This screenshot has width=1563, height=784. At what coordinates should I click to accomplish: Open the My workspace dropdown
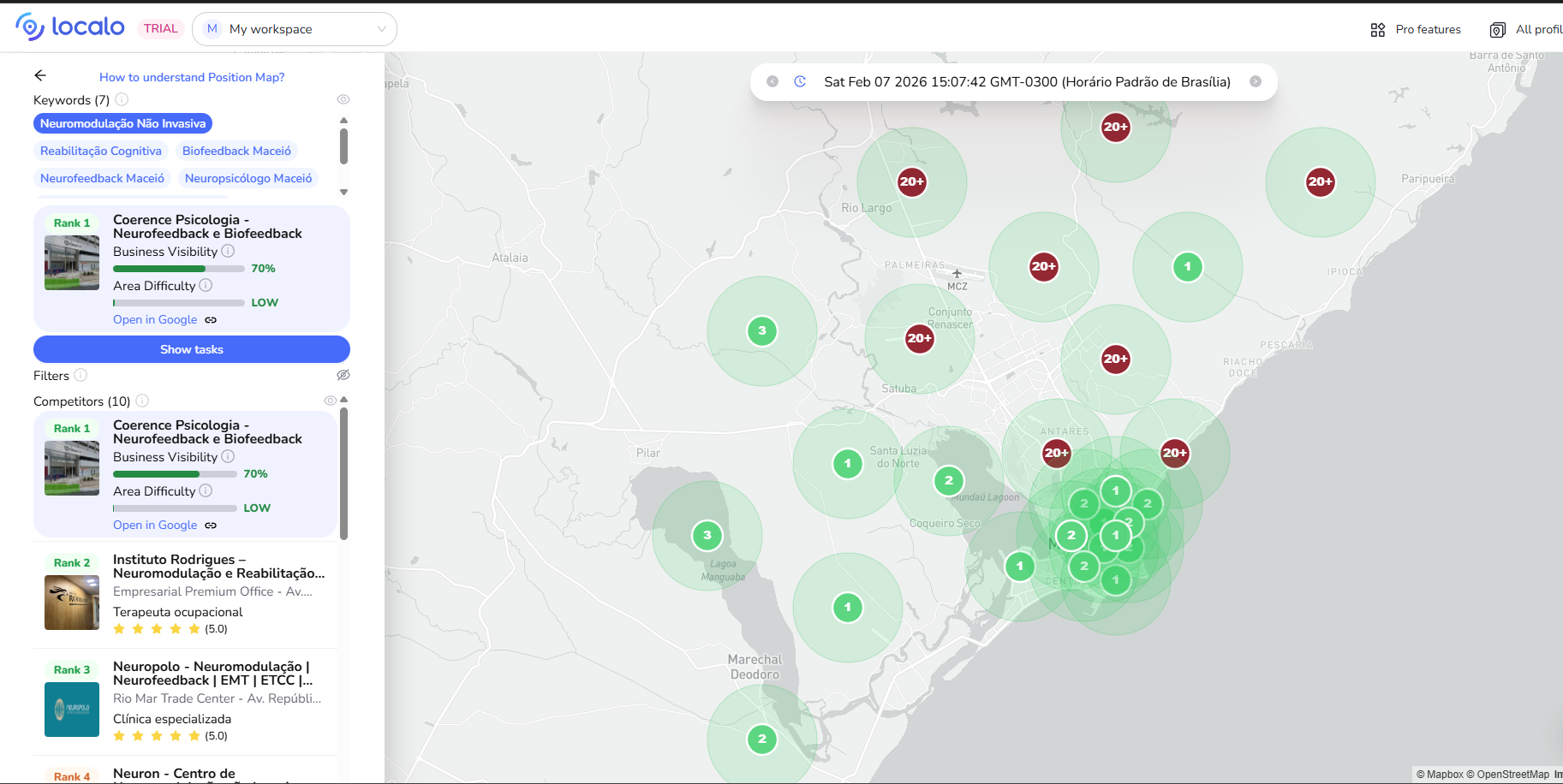295,29
